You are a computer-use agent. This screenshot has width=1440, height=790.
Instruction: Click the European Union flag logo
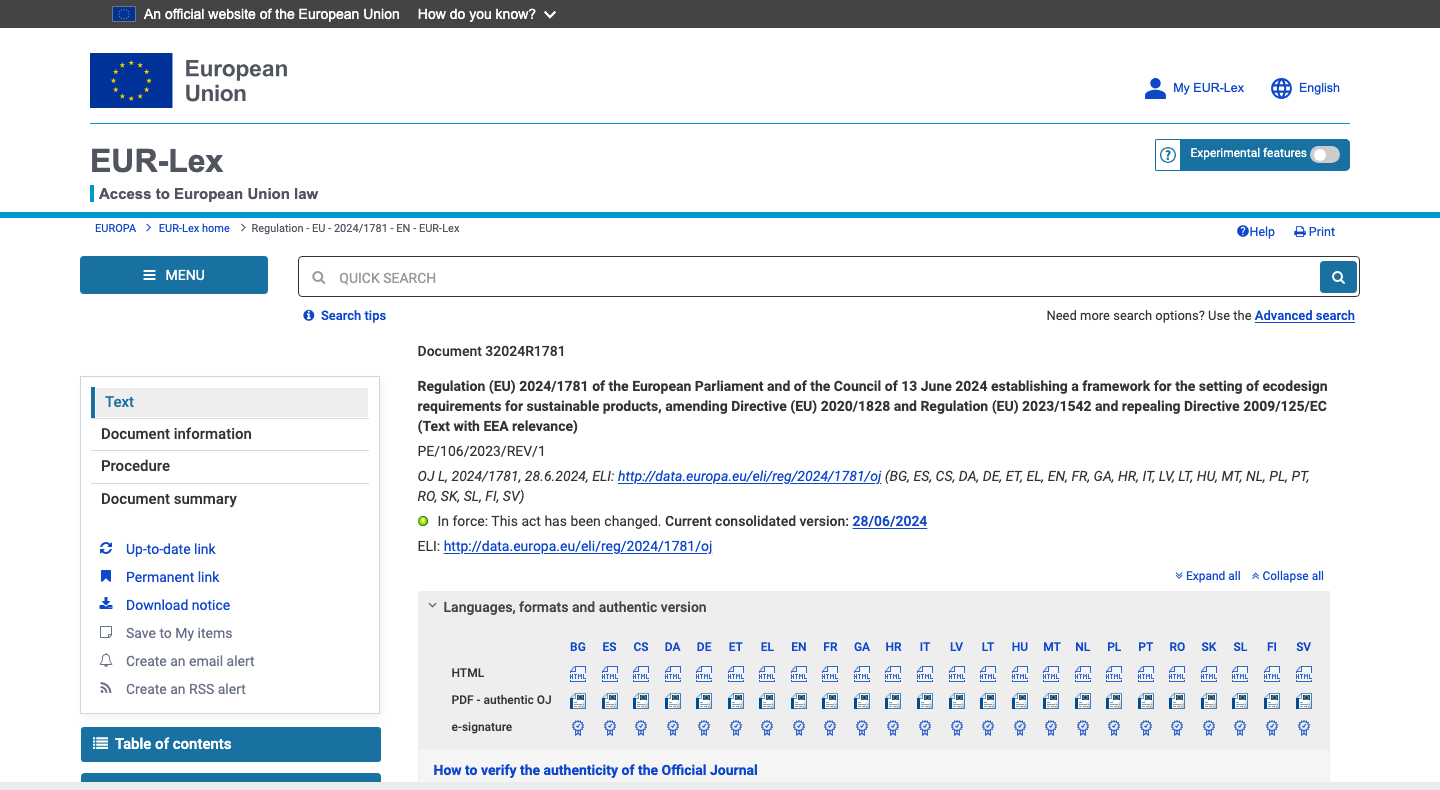pos(131,81)
